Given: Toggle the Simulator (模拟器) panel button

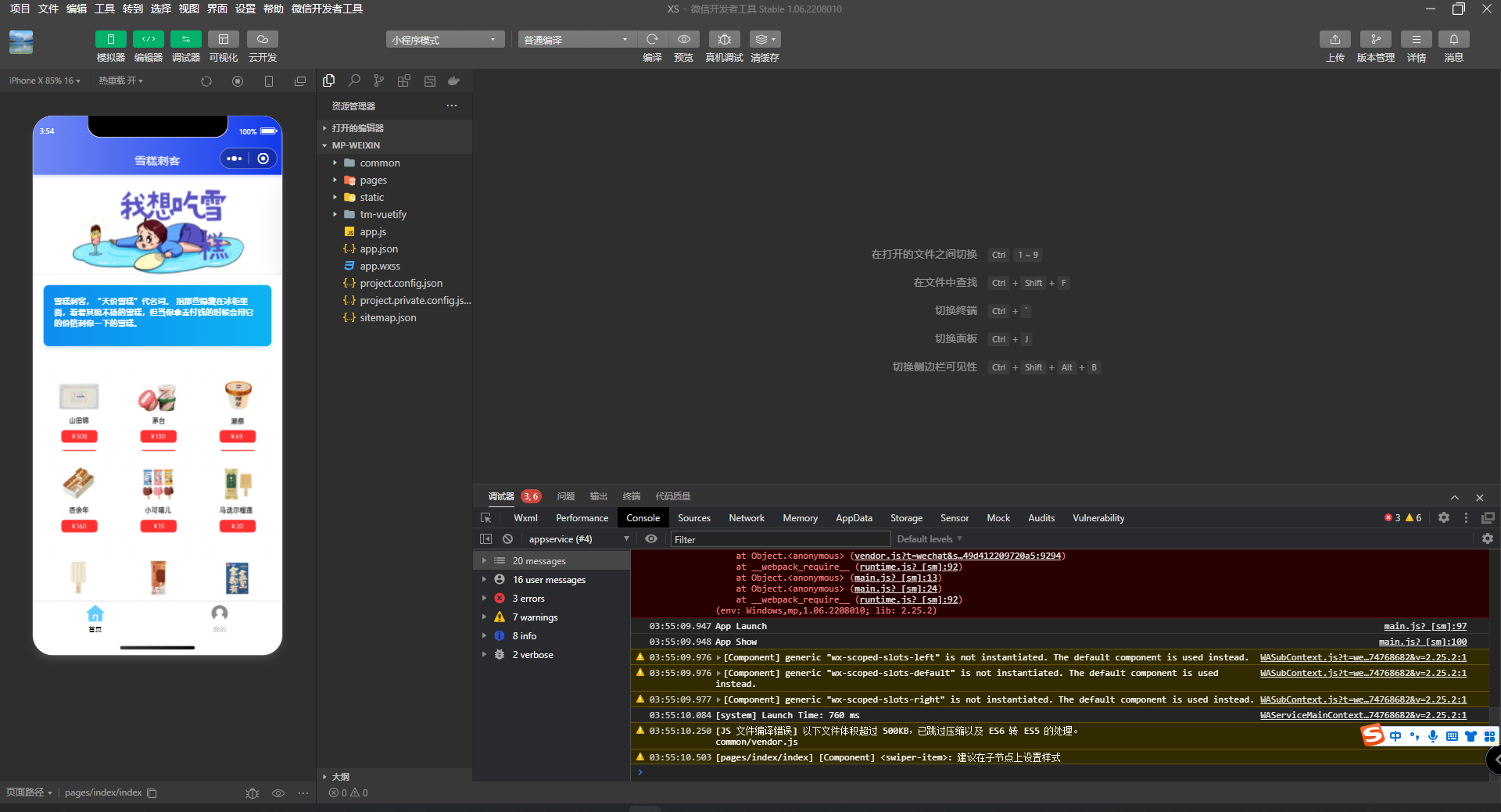Looking at the screenshot, I should [110, 39].
